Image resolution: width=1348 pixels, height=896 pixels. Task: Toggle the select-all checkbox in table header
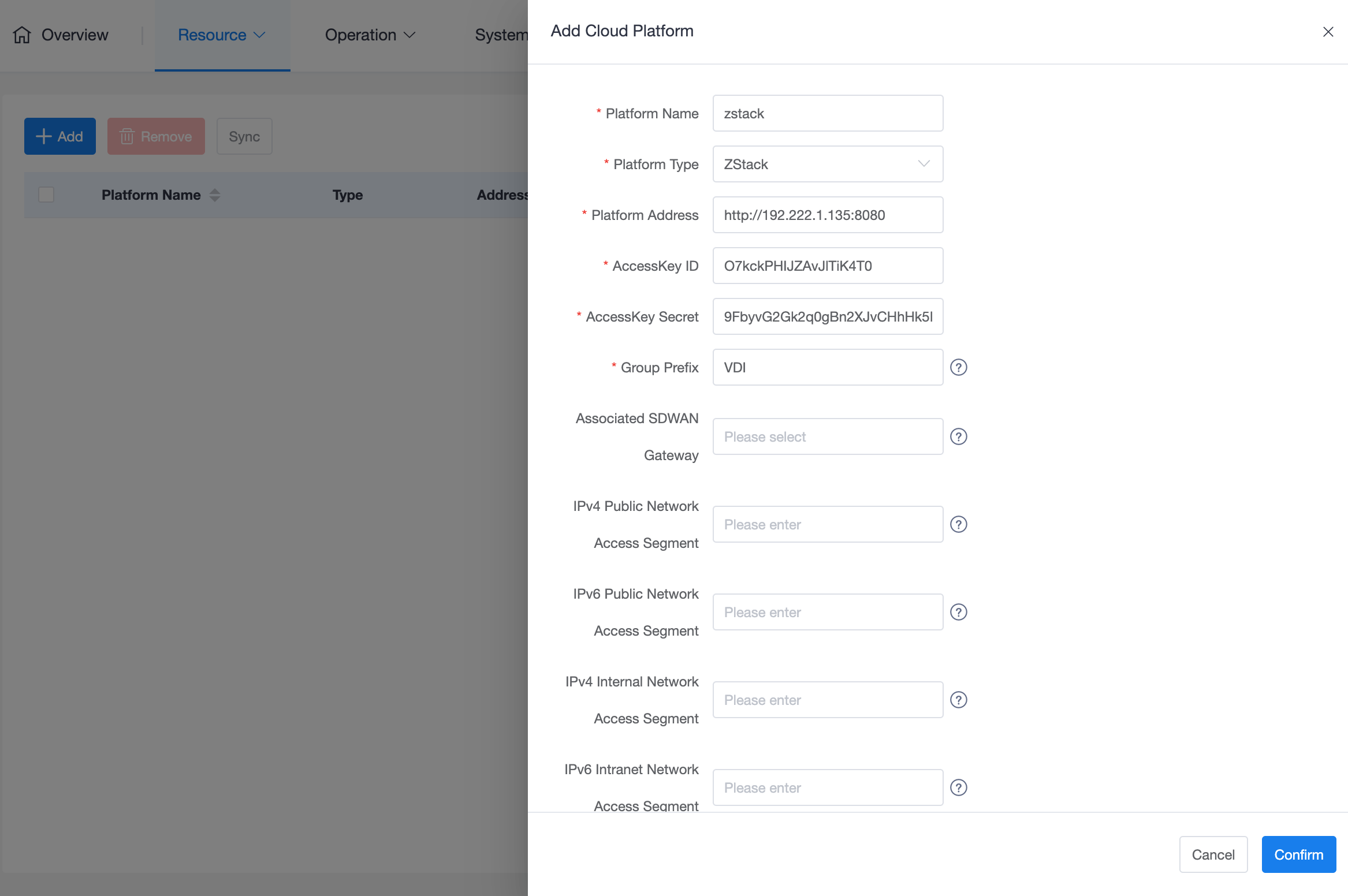(46, 195)
